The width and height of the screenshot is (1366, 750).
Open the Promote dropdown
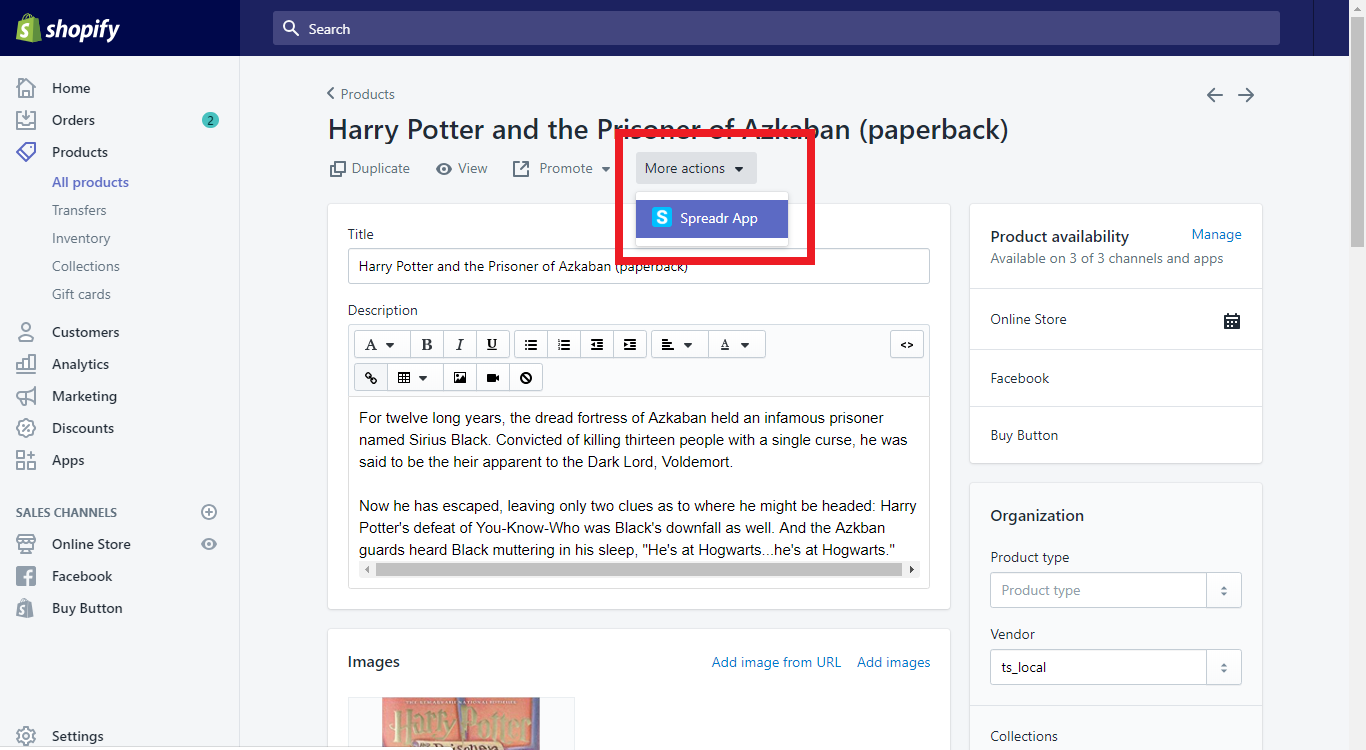point(562,168)
